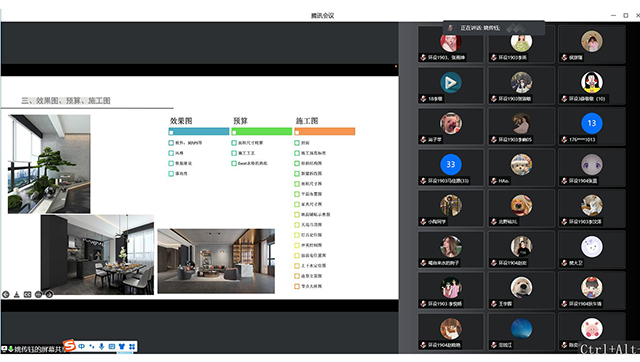640x362 pixels.
Task: Open the soft keyboard icon on IME bar
Action: click(111, 346)
